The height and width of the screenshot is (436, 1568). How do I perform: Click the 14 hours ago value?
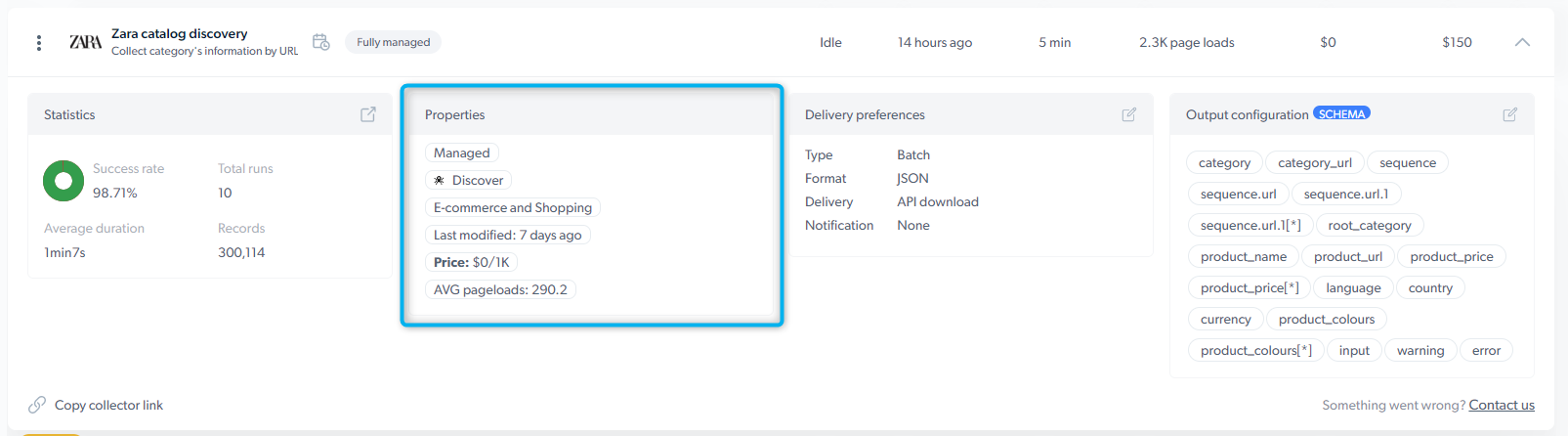coord(935,42)
